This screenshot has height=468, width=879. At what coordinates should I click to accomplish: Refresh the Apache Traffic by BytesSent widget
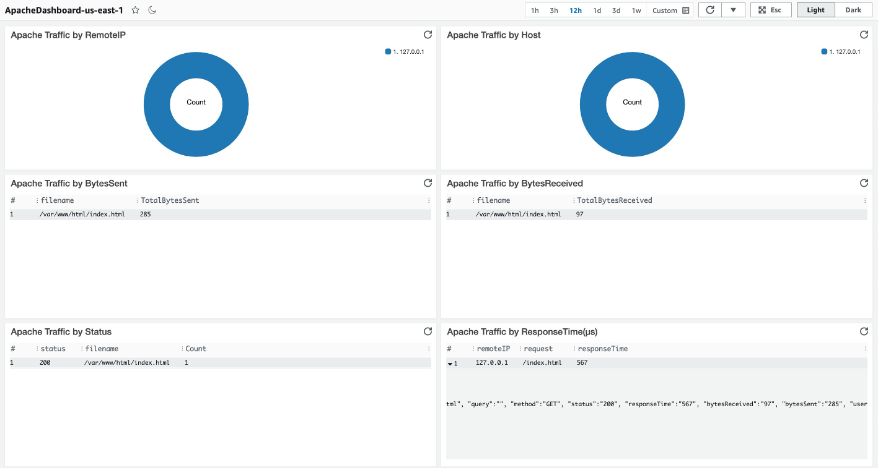(x=428, y=183)
